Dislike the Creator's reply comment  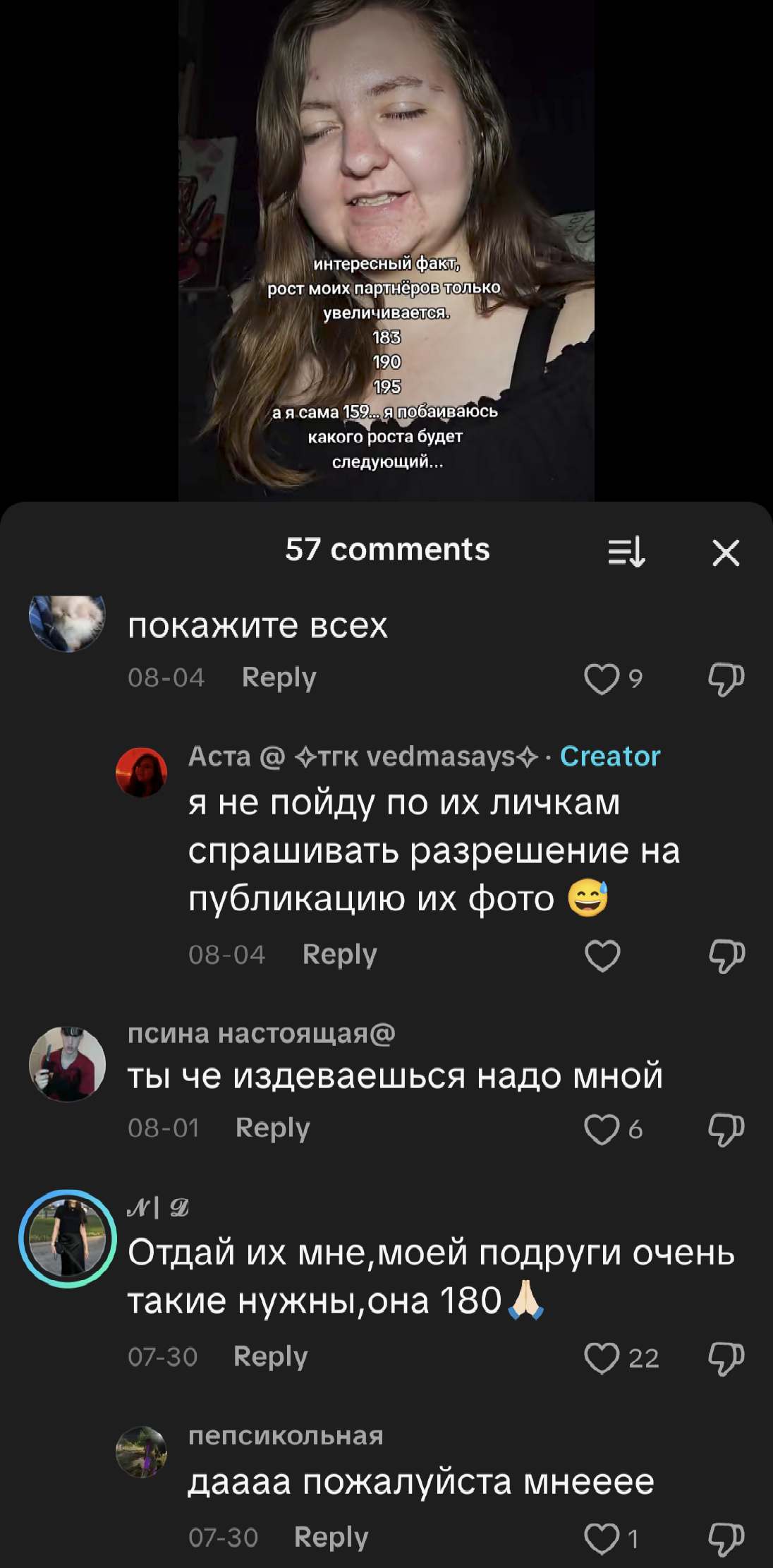point(726,955)
